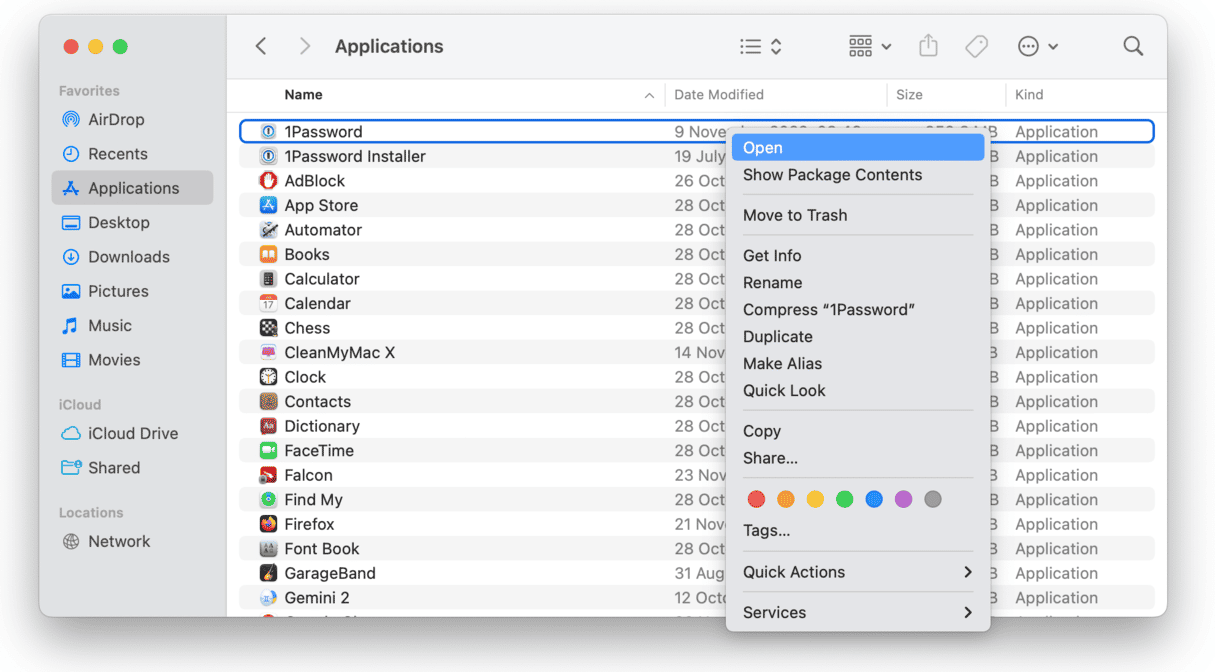Open the search magnifier icon
1215x672 pixels.
(x=1132, y=46)
